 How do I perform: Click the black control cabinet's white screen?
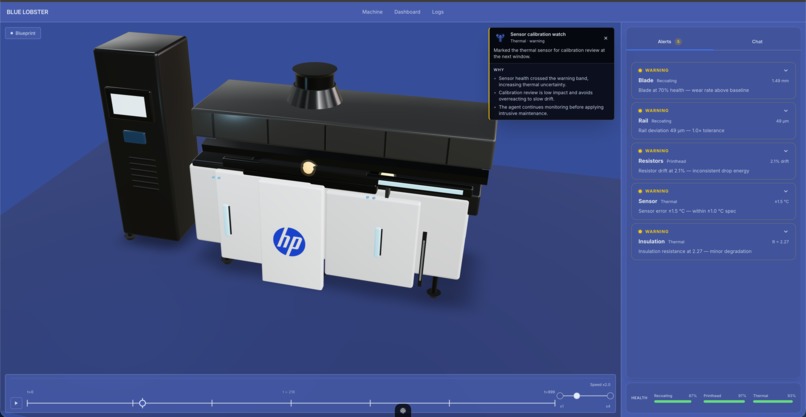[129, 105]
